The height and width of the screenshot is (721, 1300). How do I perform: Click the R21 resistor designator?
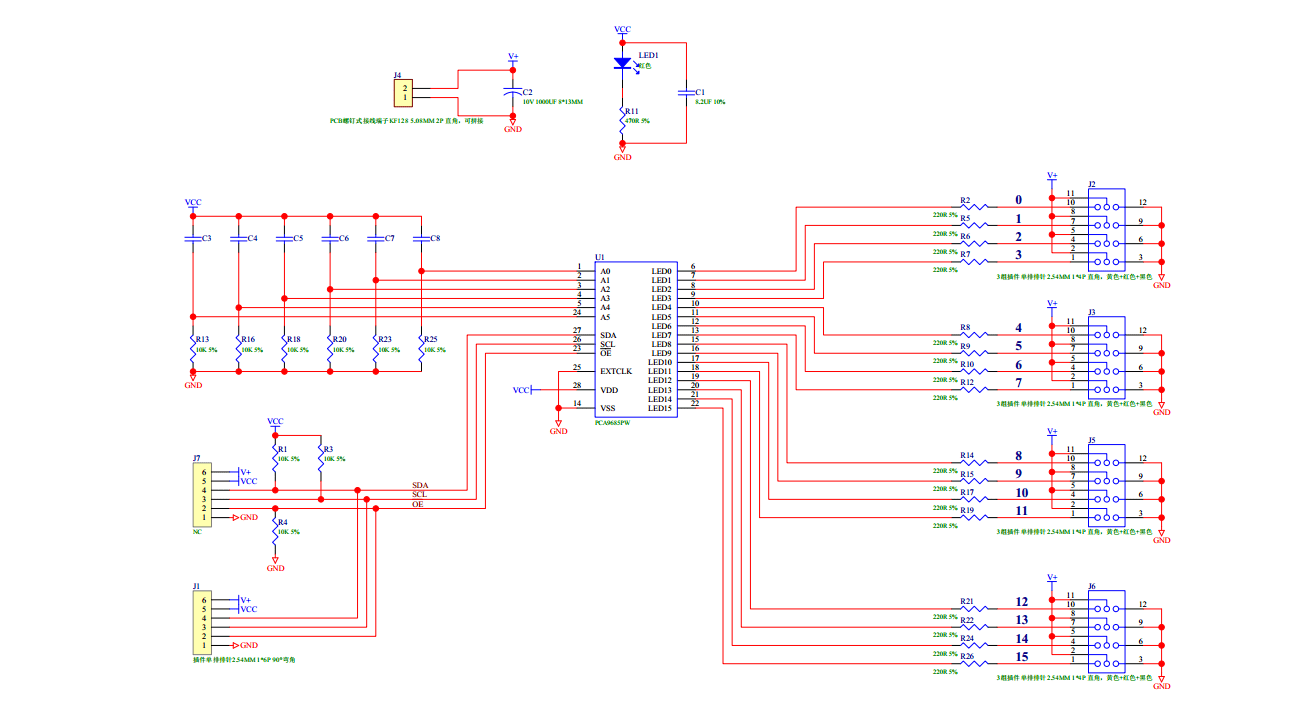pos(967,601)
